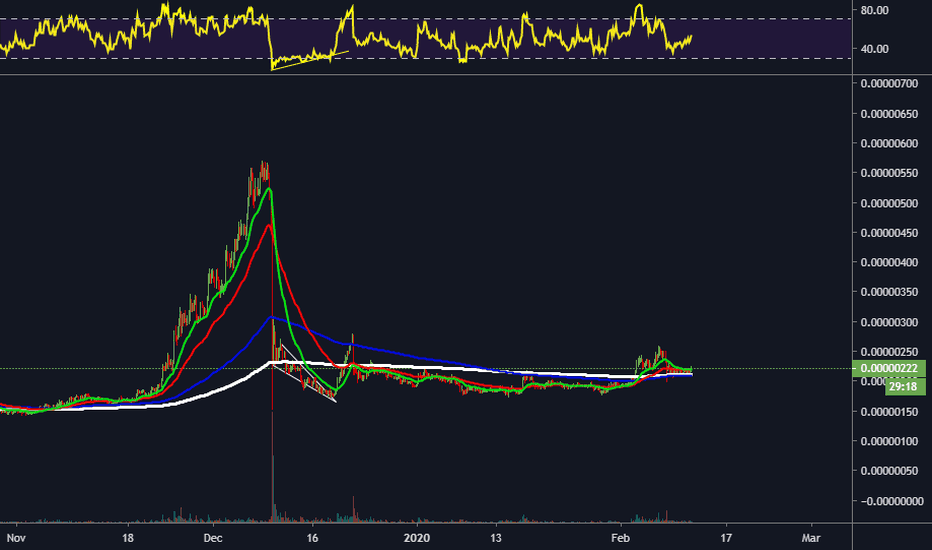This screenshot has height=550, width=932.
Task: Click the 0.00000700 price axis label
Action: pos(889,83)
